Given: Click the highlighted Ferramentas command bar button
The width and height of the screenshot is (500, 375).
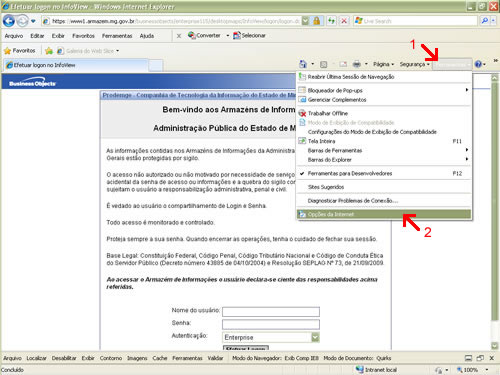Looking at the screenshot, I should point(452,64).
